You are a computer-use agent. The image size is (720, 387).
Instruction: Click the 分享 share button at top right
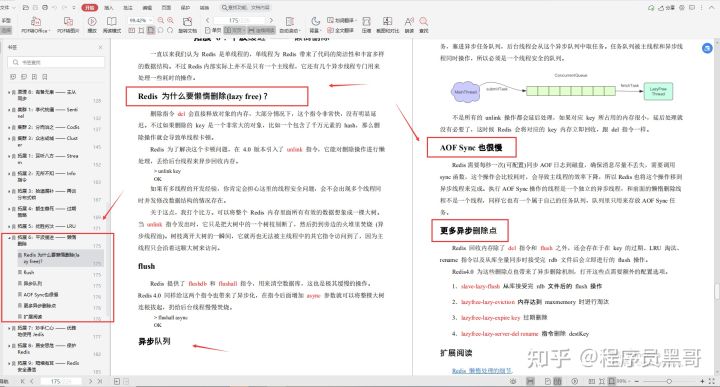(666, 8)
